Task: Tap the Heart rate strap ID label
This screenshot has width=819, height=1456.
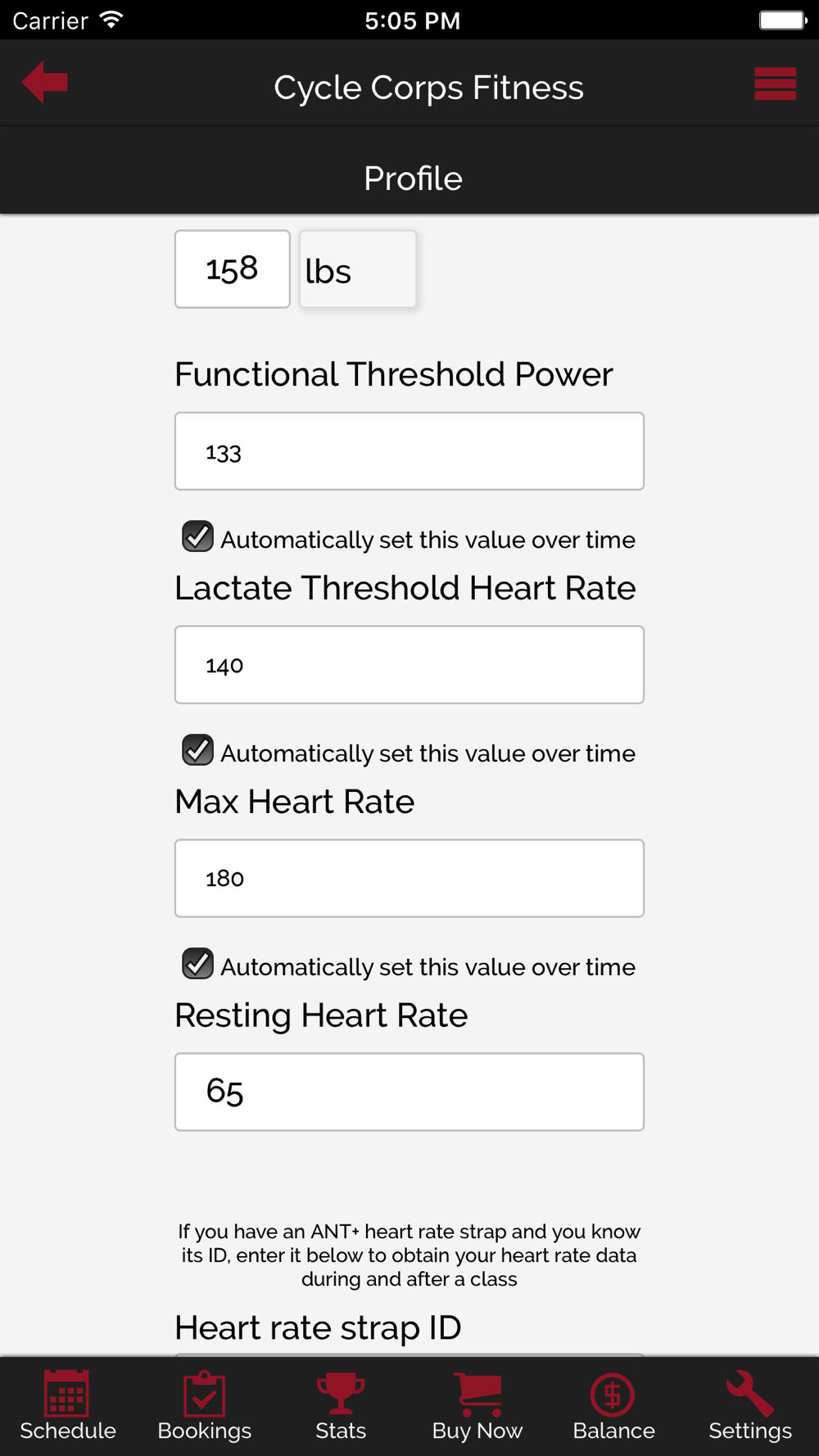Action: 318,1327
